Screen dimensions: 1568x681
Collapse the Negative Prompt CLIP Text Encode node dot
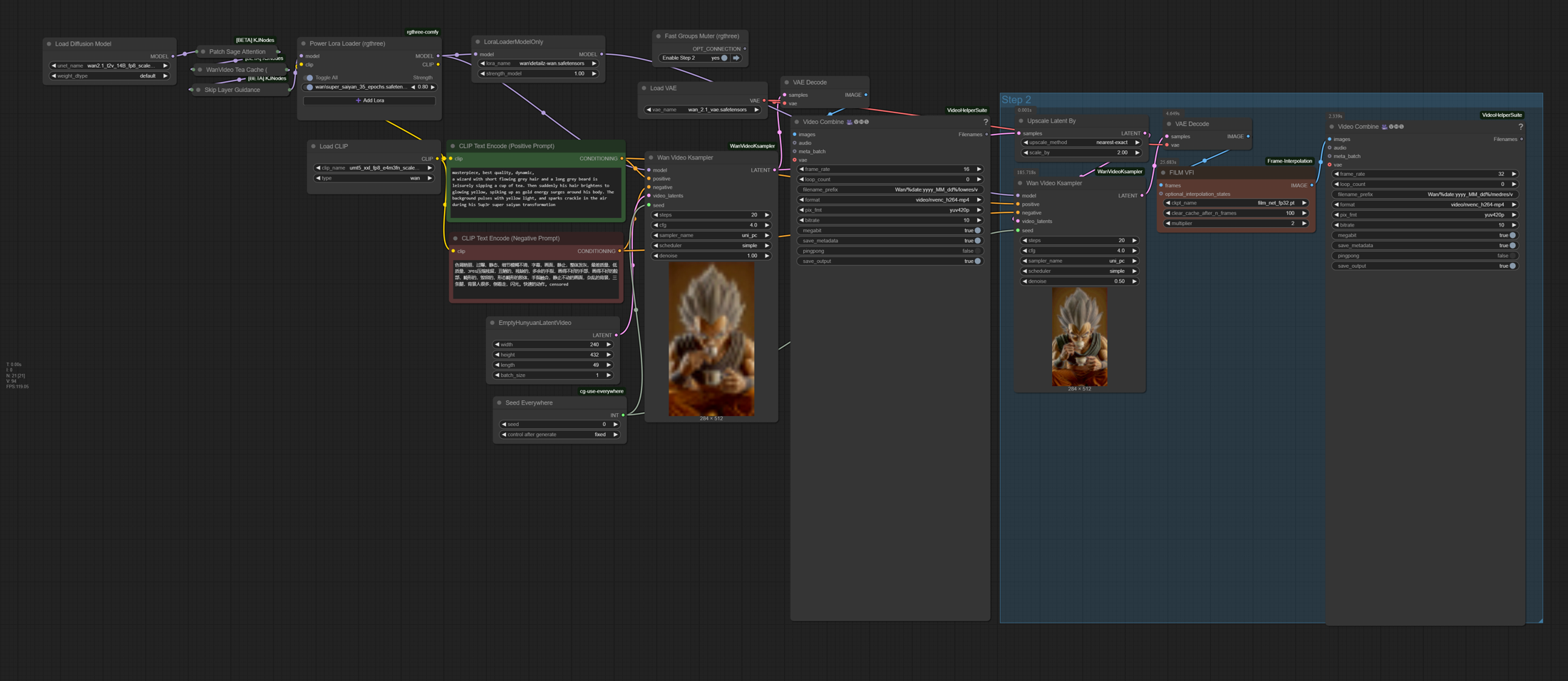click(x=456, y=239)
